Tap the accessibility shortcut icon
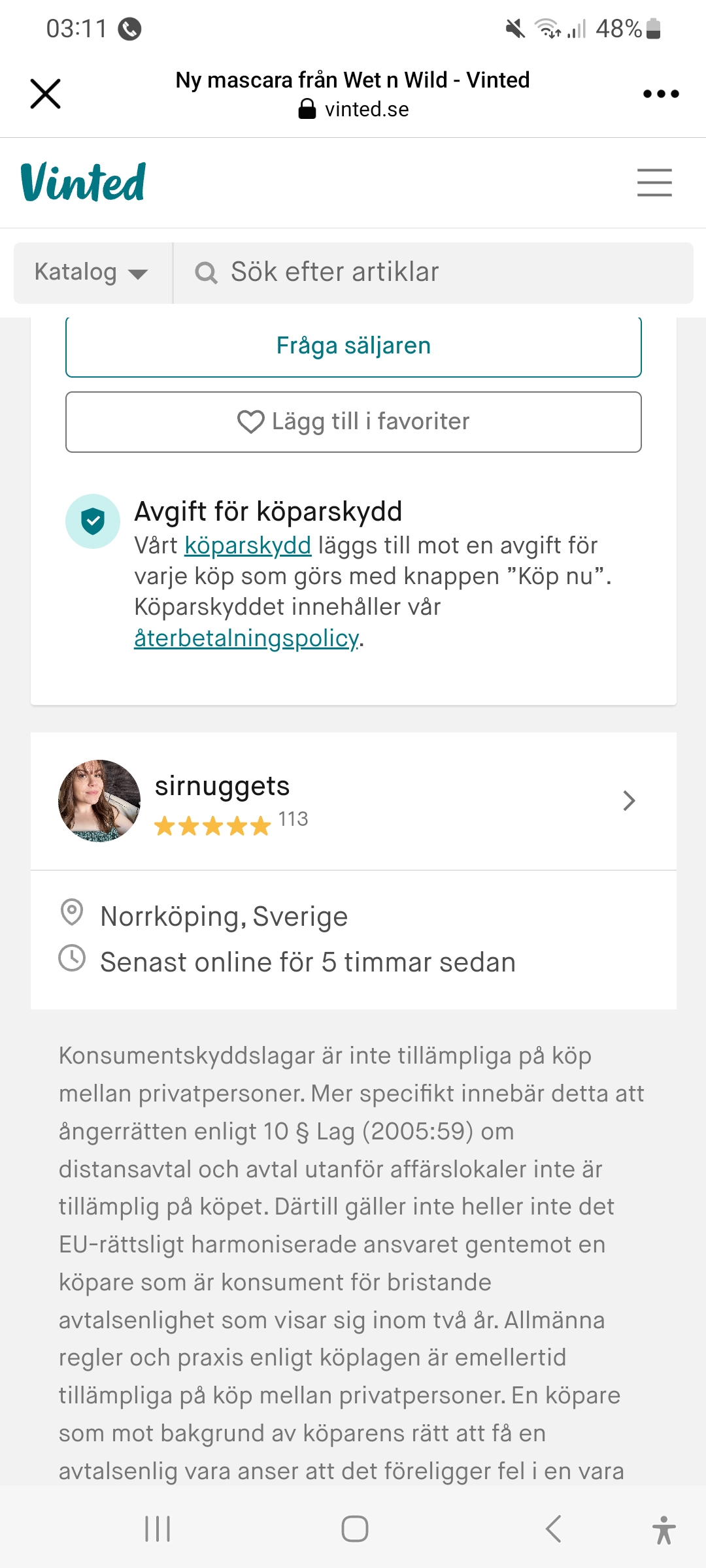 tap(664, 1529)
